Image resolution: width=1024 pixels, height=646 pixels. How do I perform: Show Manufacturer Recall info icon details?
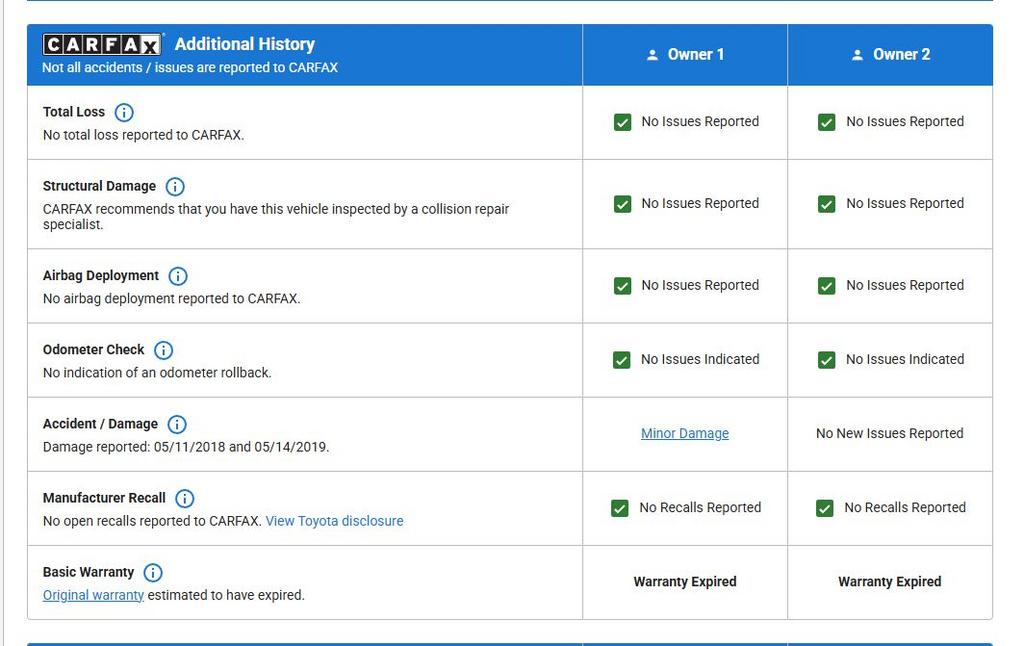coord(185,498)
